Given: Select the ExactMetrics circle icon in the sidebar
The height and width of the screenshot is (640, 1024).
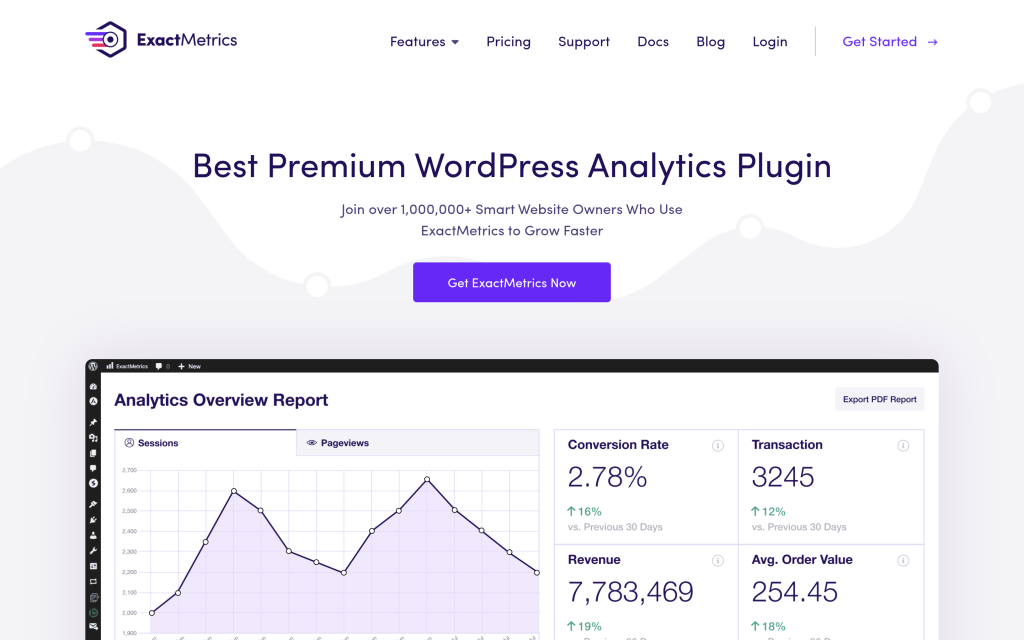Looking at the screenshot, I should click(93, 401).
